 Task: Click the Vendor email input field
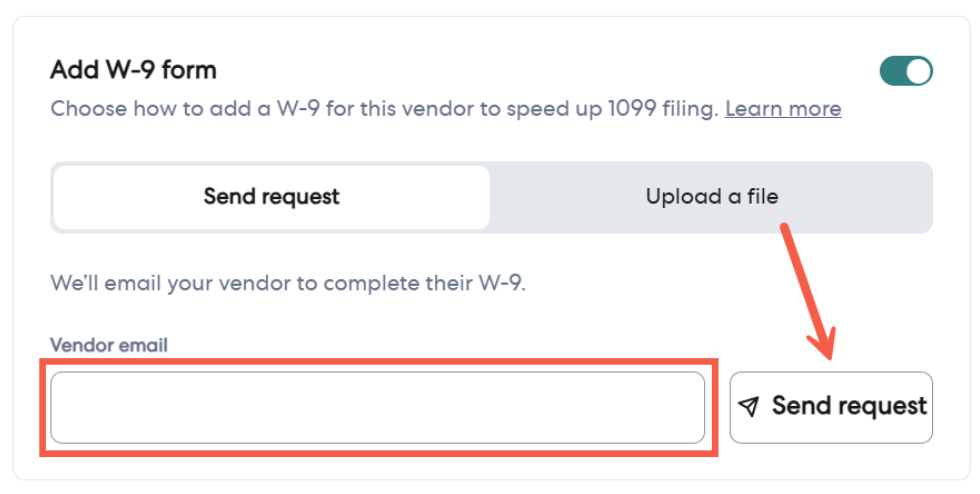[377, 407]
